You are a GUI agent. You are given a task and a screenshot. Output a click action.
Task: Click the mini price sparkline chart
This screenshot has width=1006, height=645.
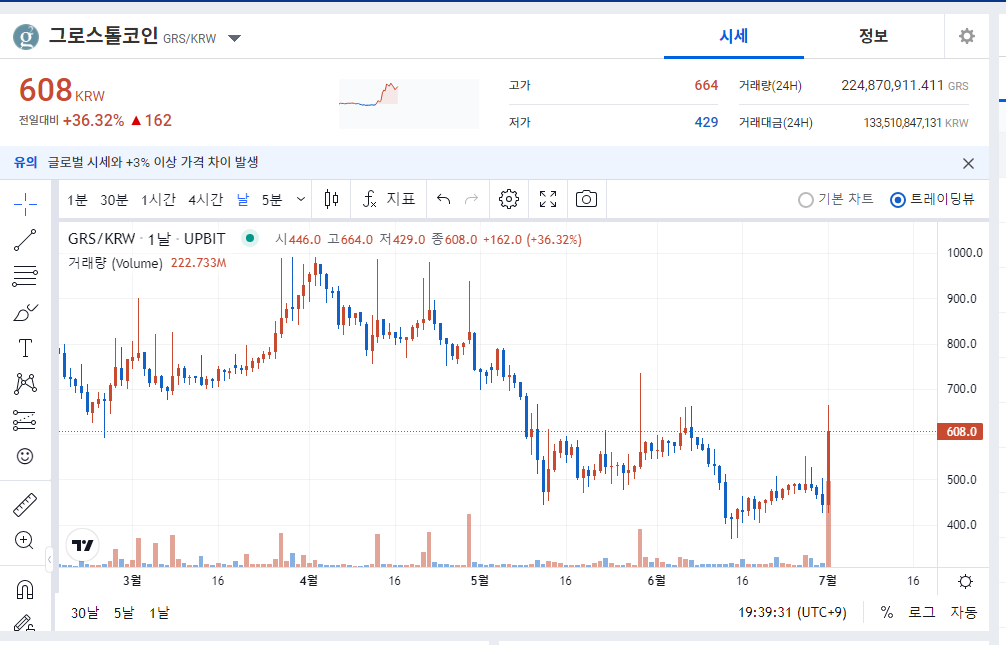[x=409, y=104]
